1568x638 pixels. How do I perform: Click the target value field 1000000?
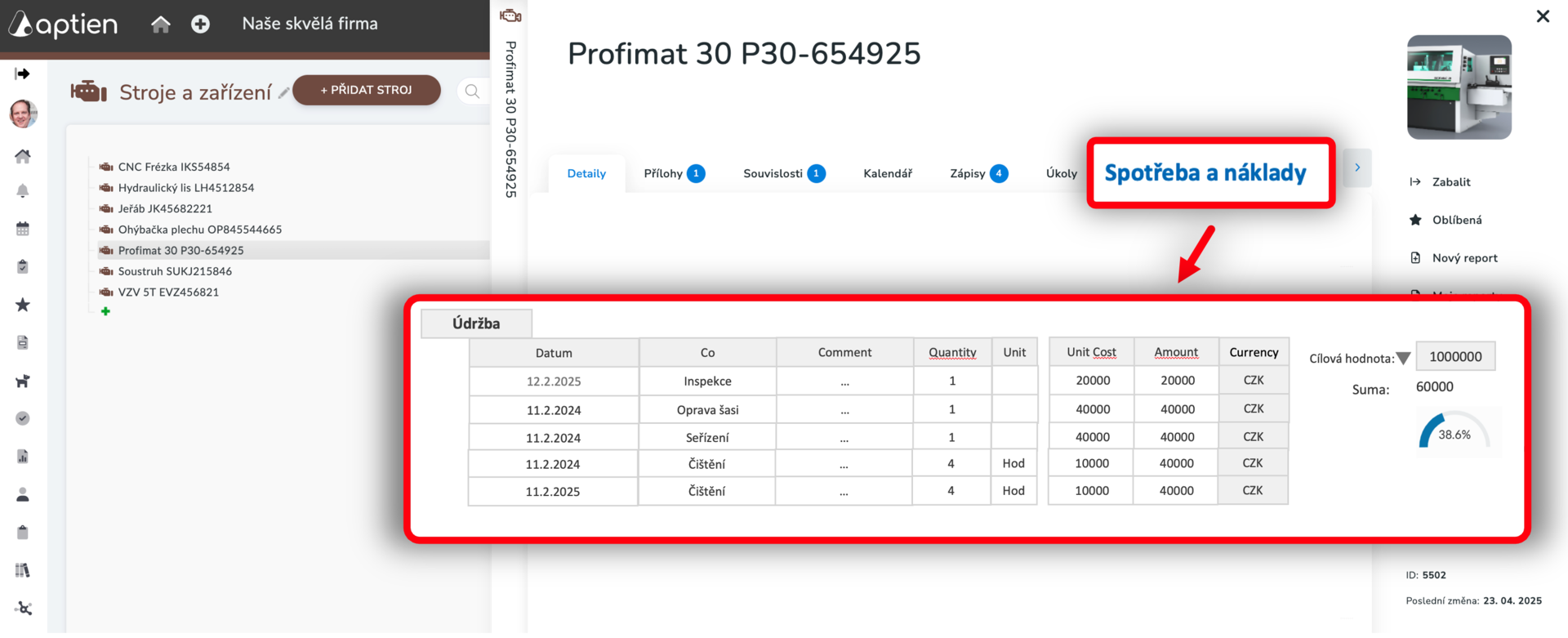(x=1455, y=356)
